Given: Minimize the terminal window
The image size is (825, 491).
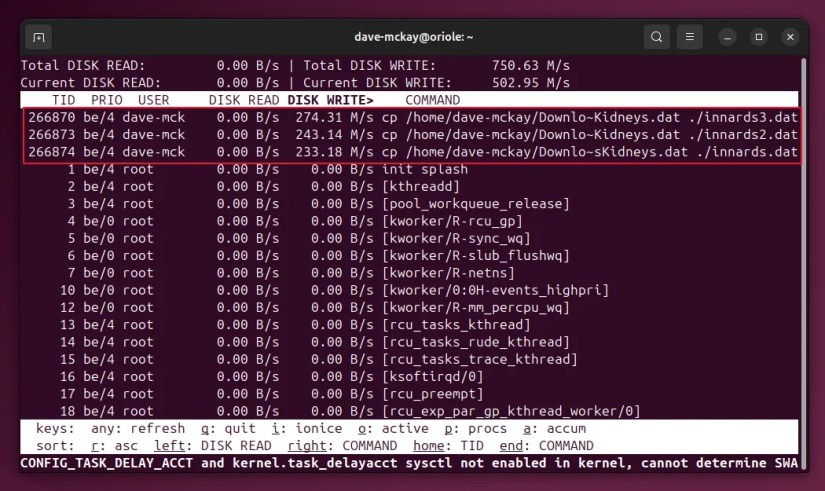Looking at the screenshot, I should pyautogui.click(x=727, y=37).
